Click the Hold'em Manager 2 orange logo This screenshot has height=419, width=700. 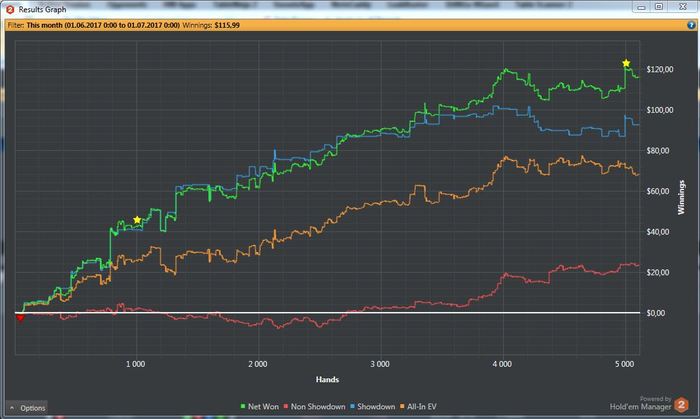click(x=681, y=405)
